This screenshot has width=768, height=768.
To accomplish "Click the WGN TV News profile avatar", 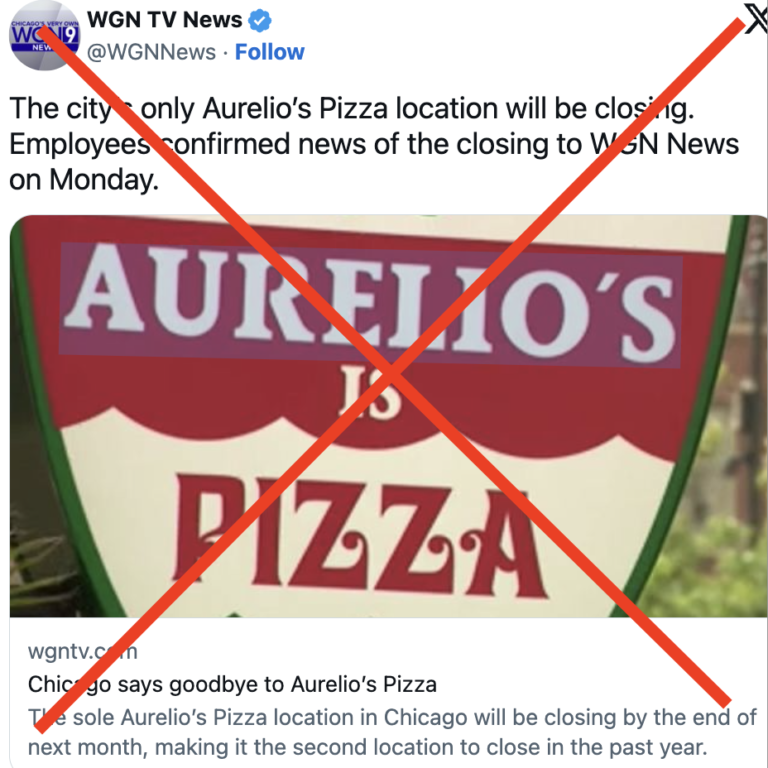I will 45,36.
